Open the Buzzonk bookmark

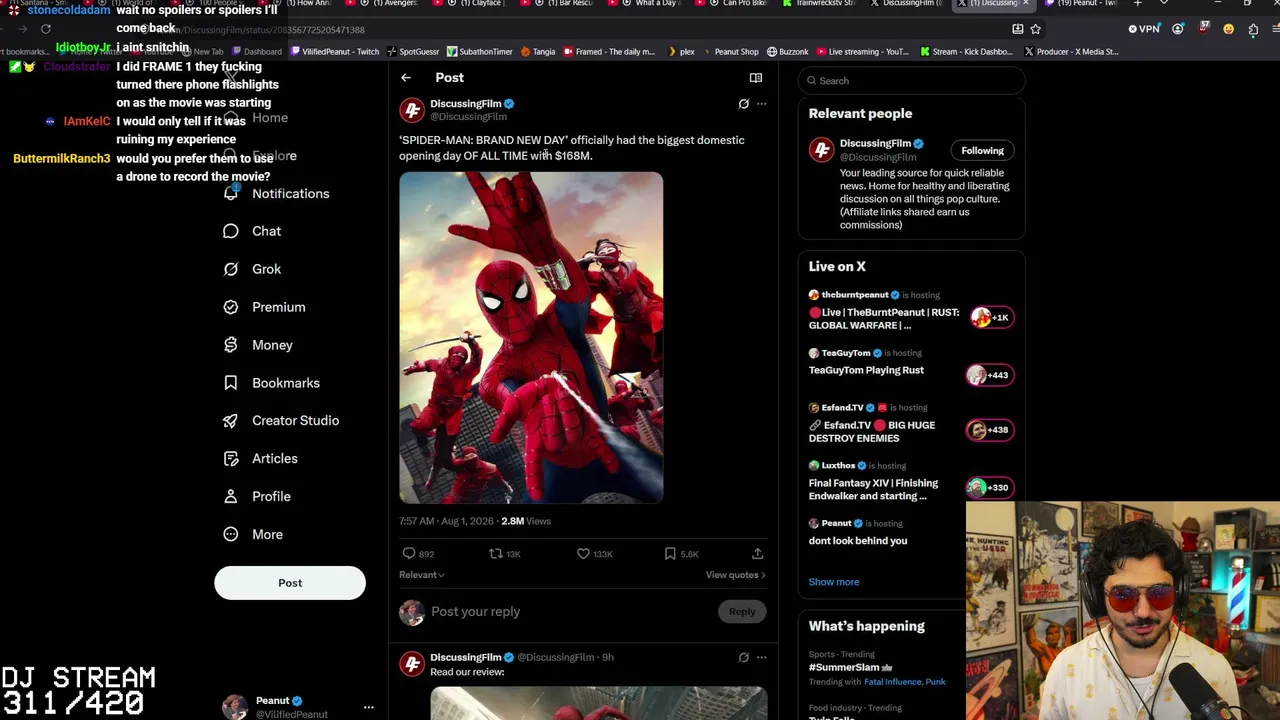(x=788, y=52)
